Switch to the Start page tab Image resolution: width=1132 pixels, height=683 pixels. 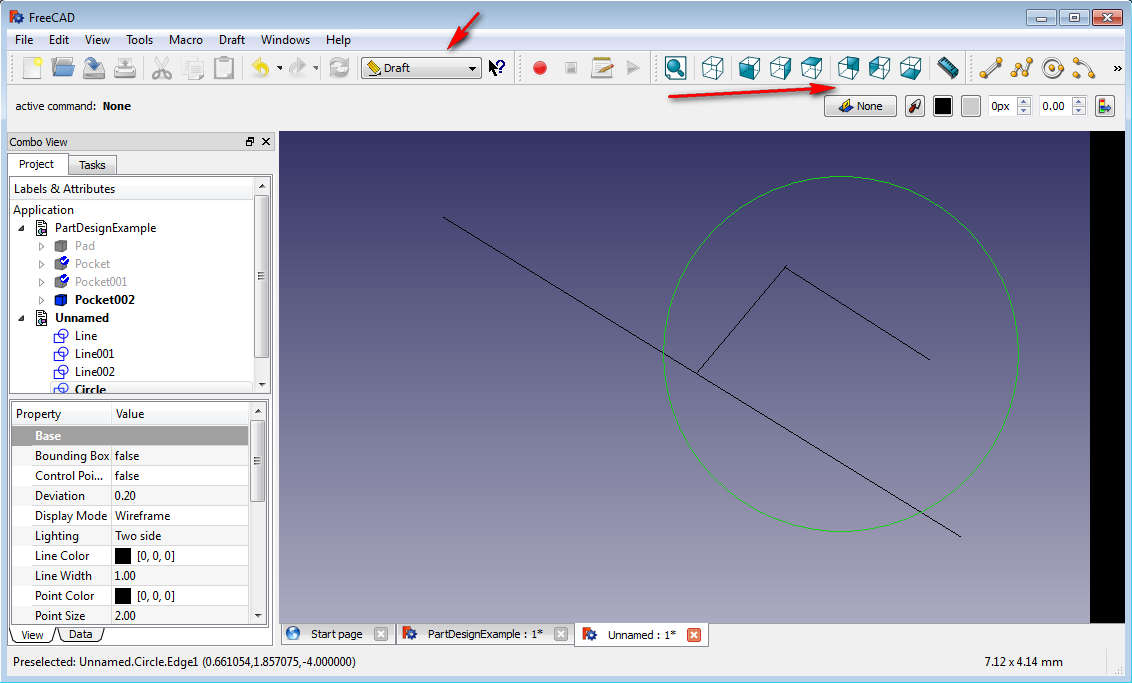click(336, 634)
